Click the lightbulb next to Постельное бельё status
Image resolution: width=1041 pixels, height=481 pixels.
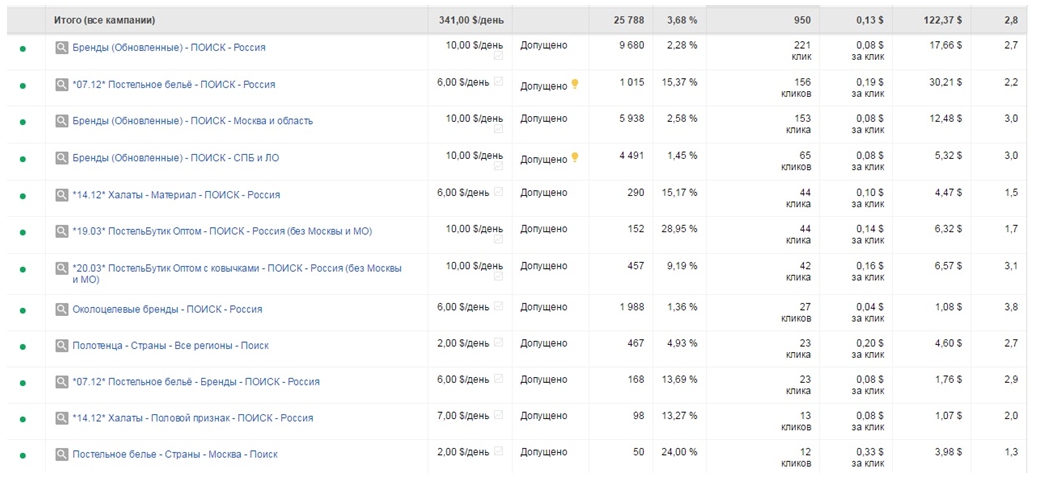(x=575, y=85)
